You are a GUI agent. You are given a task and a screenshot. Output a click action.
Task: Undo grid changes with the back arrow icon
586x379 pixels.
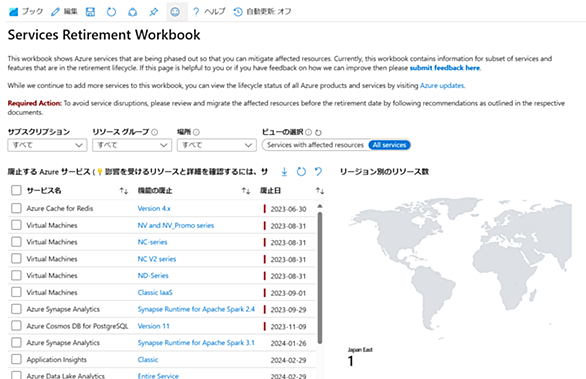tap(318, 172)
